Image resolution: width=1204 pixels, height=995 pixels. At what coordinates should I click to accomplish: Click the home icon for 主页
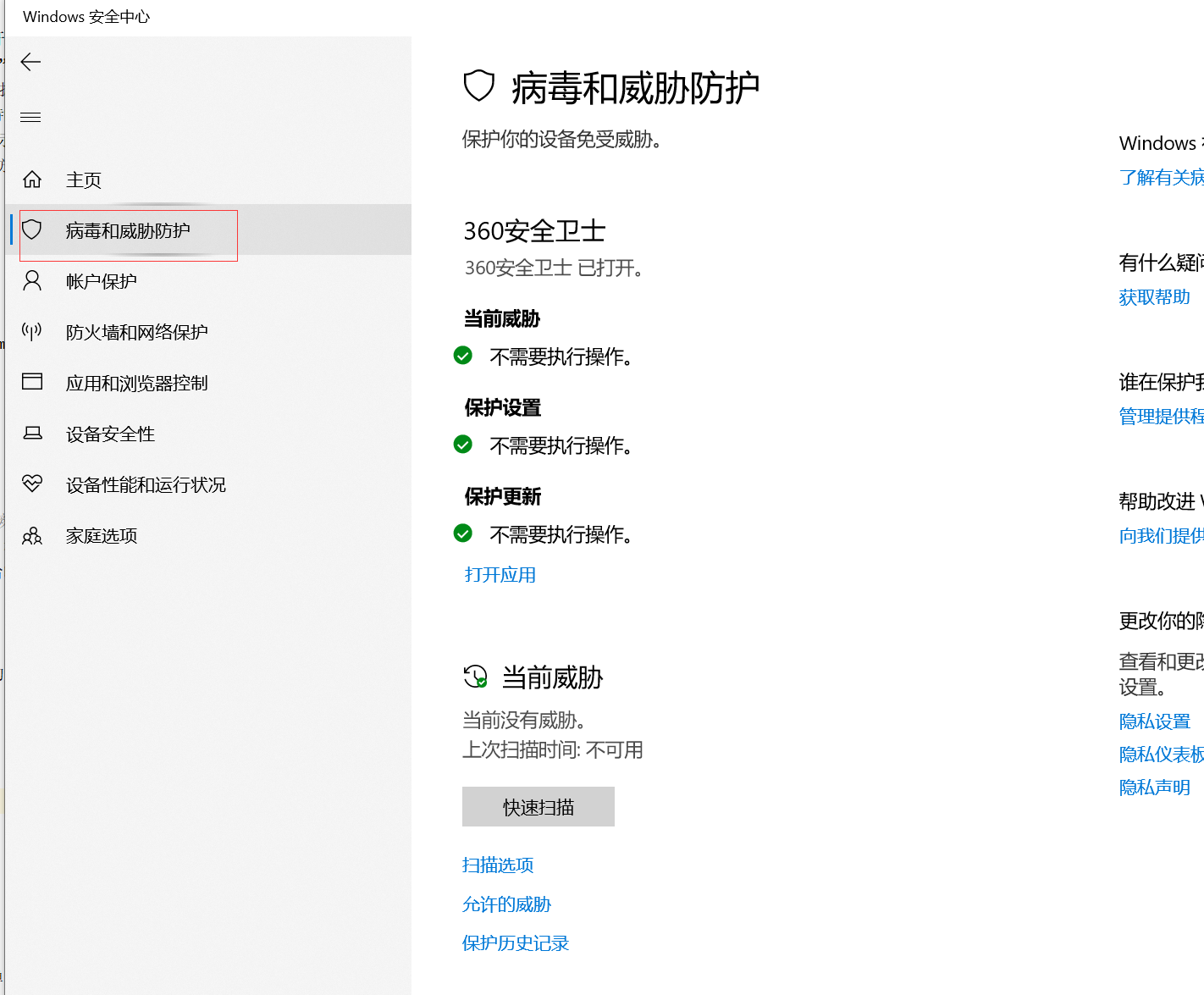click(x=32, y=180)
